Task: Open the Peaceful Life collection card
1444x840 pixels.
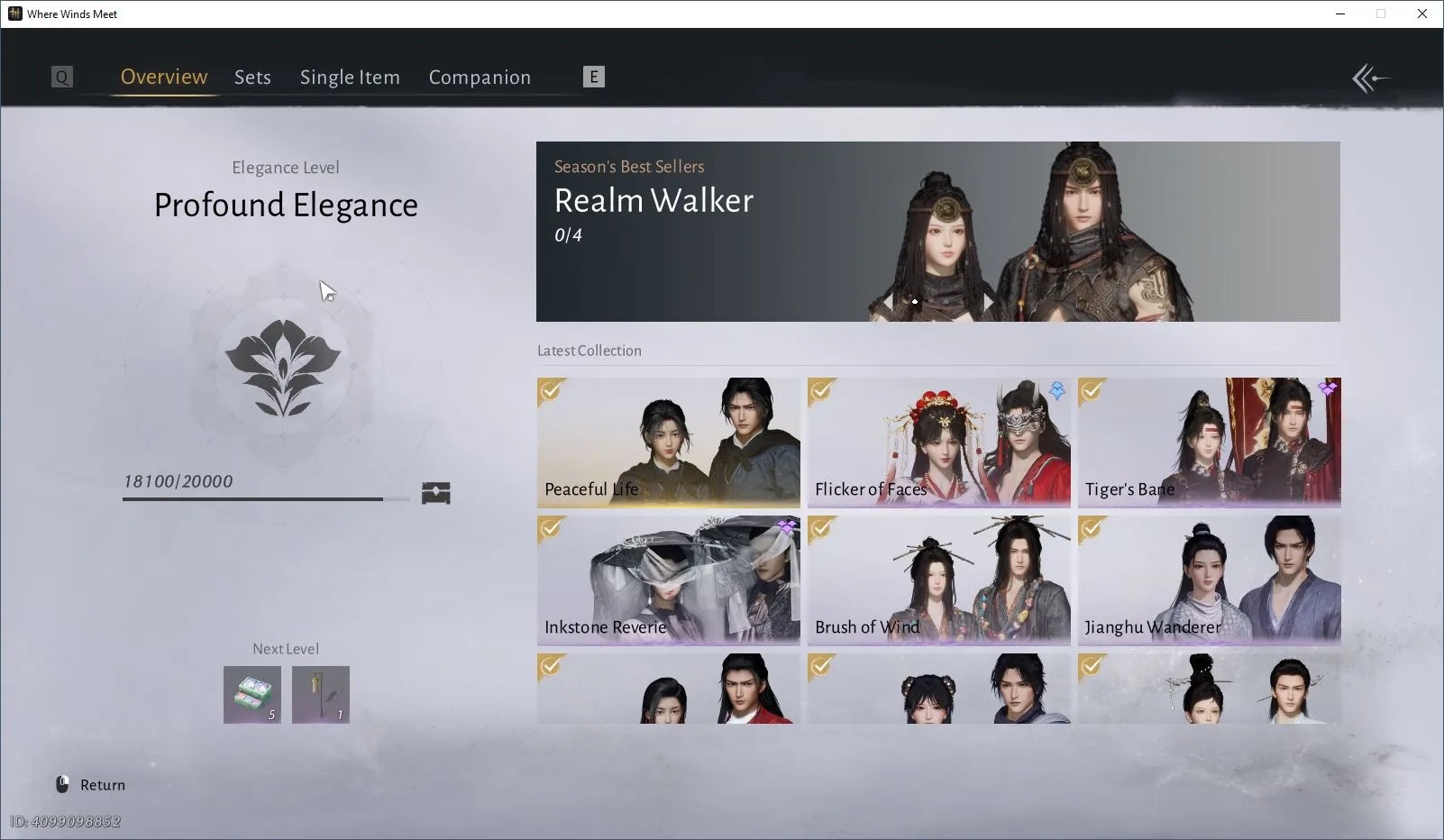Action: (669, 443)
